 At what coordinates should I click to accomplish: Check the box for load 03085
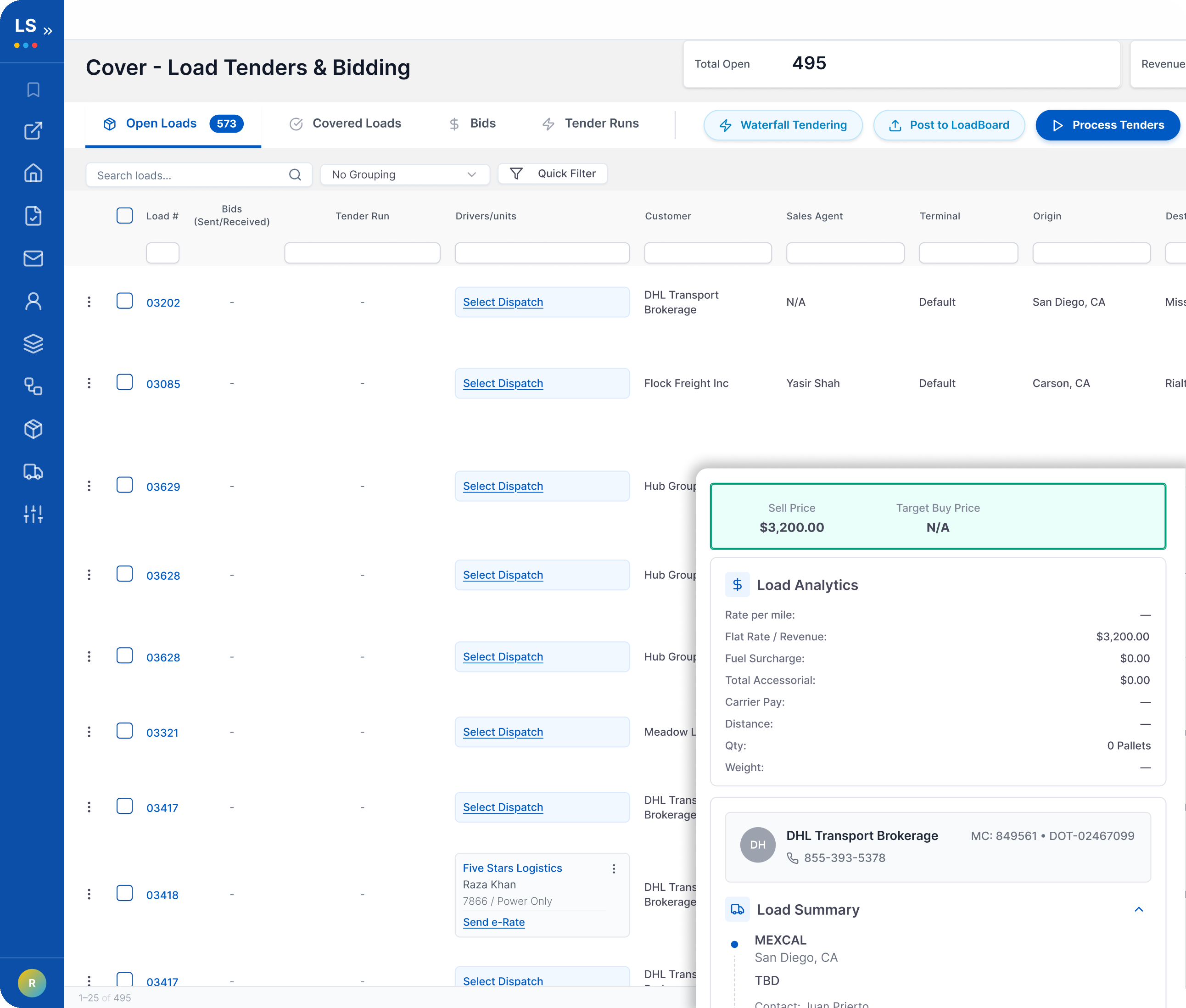click(124, 382)
